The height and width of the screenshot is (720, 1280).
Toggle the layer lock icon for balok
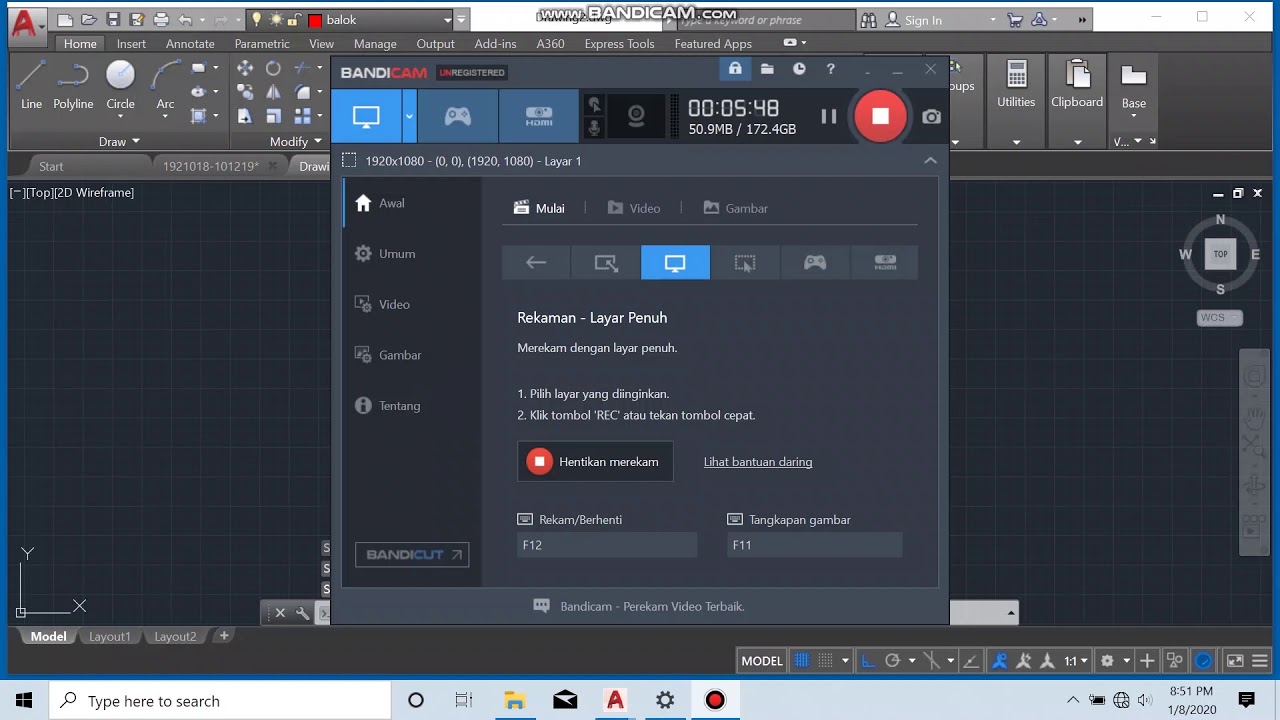pos(294,20)
